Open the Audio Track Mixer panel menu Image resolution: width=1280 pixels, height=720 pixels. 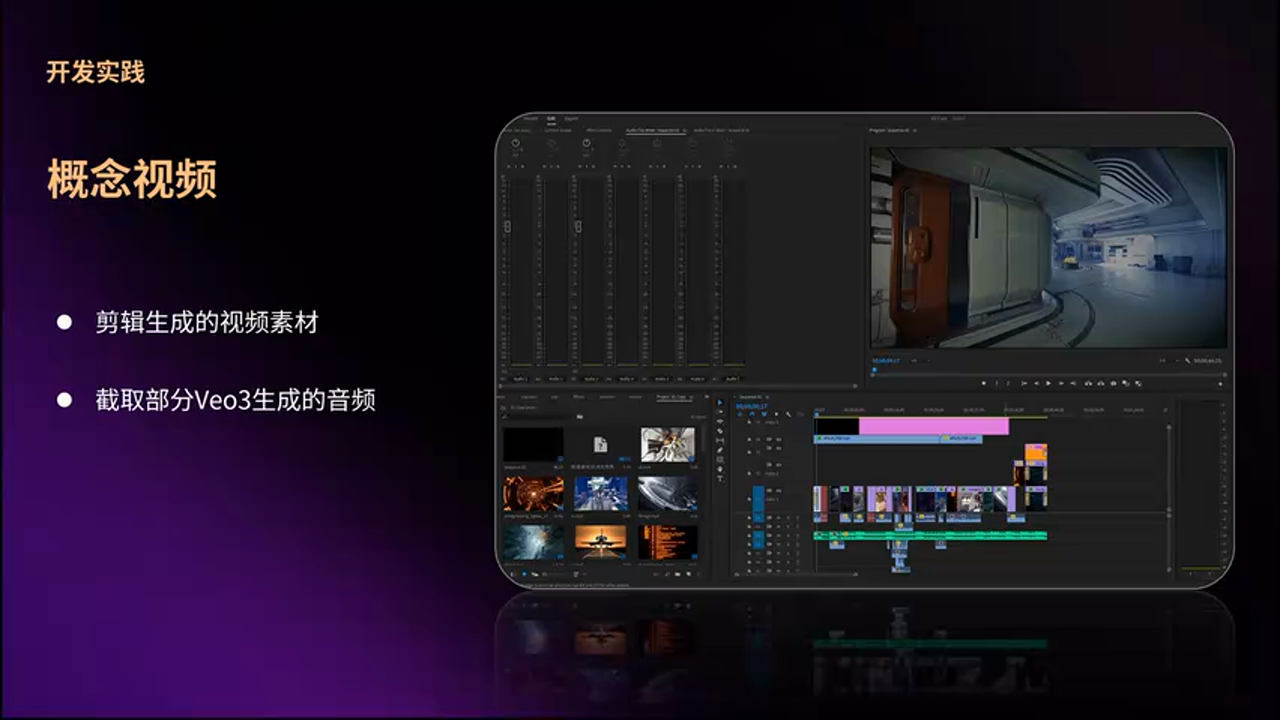coord(686,130)
